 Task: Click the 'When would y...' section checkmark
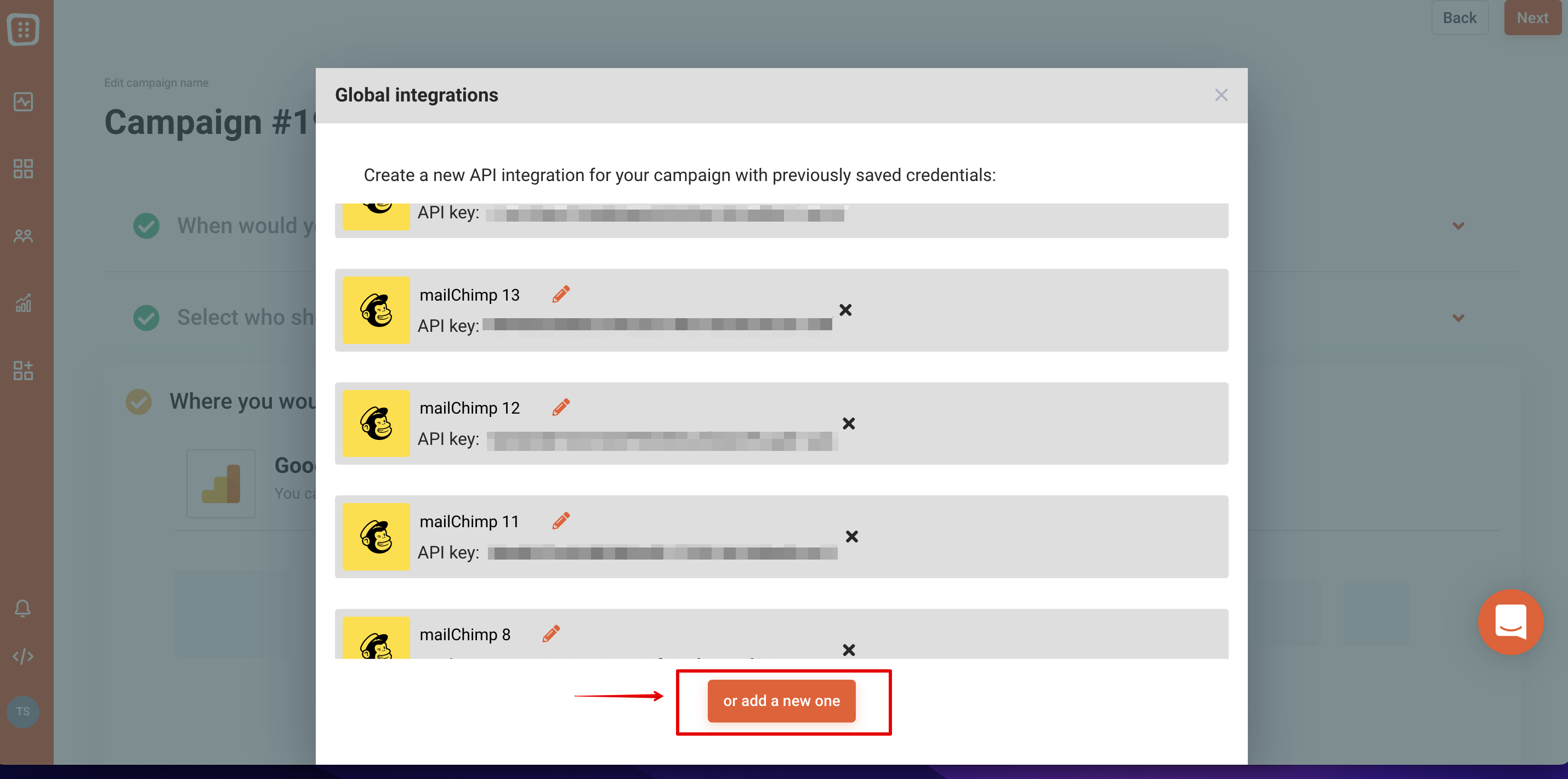point(146,226)
